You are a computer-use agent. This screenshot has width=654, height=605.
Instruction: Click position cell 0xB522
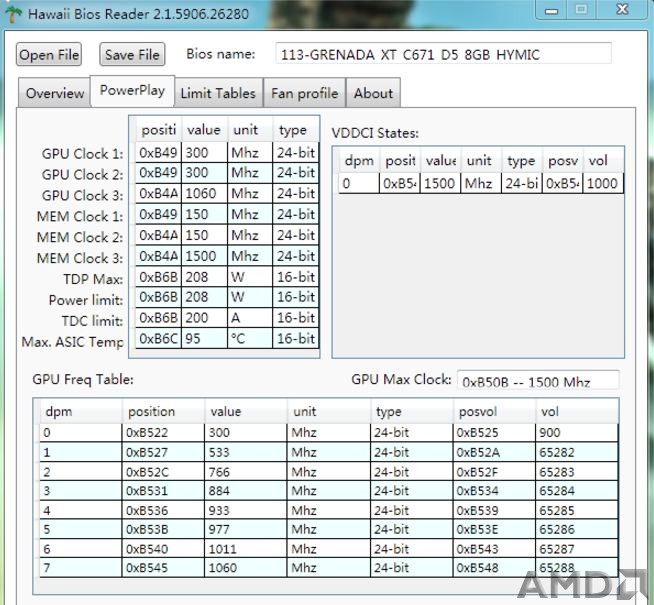coord(163,433)
